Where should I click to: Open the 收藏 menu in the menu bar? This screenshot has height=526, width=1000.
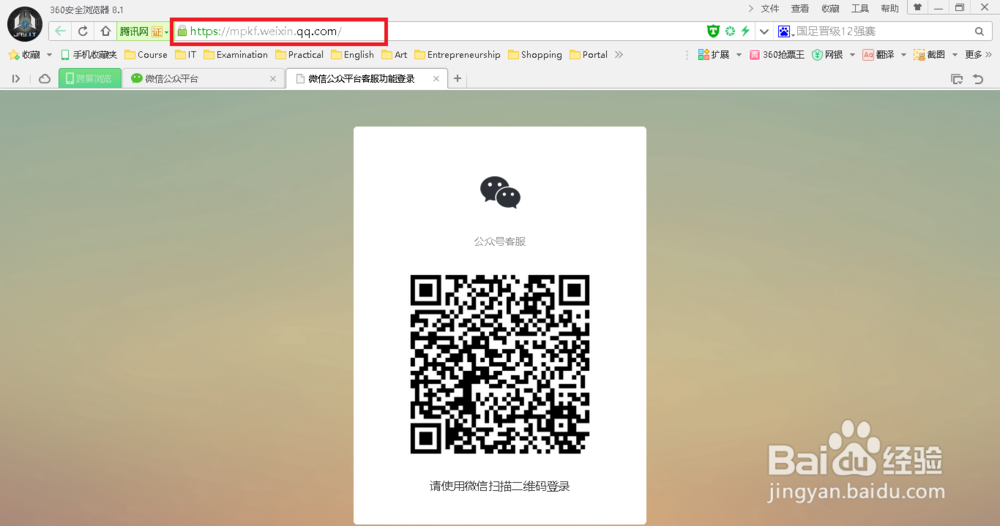830,8
